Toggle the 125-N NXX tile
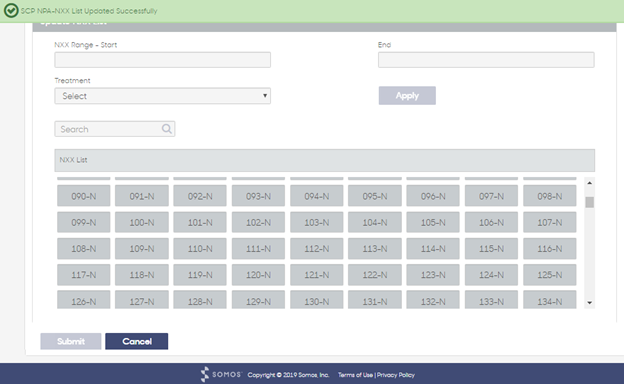Screen dimensions: 624x385 (550, 275)
